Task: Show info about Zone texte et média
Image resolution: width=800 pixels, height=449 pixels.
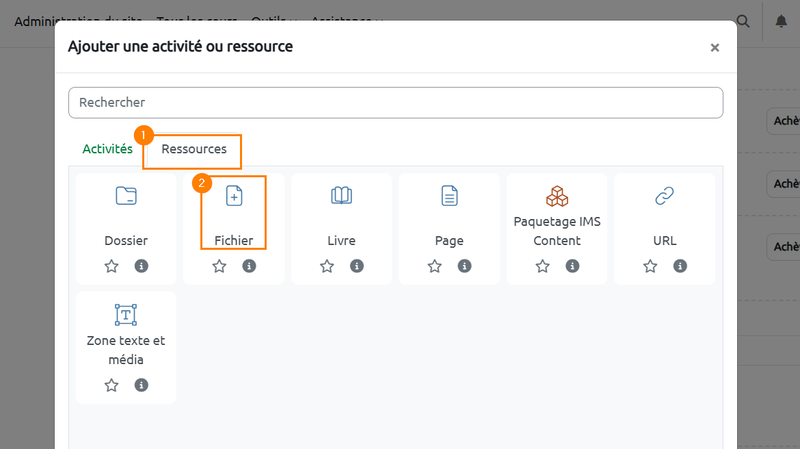Action: (141, 385)
